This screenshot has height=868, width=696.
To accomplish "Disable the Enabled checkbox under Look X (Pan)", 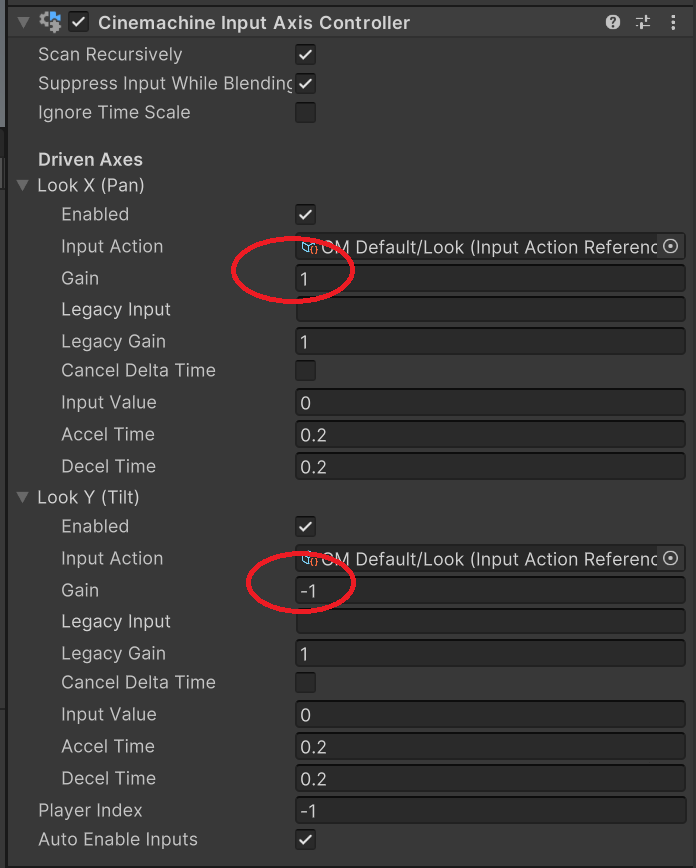I will tap(305, 214).
